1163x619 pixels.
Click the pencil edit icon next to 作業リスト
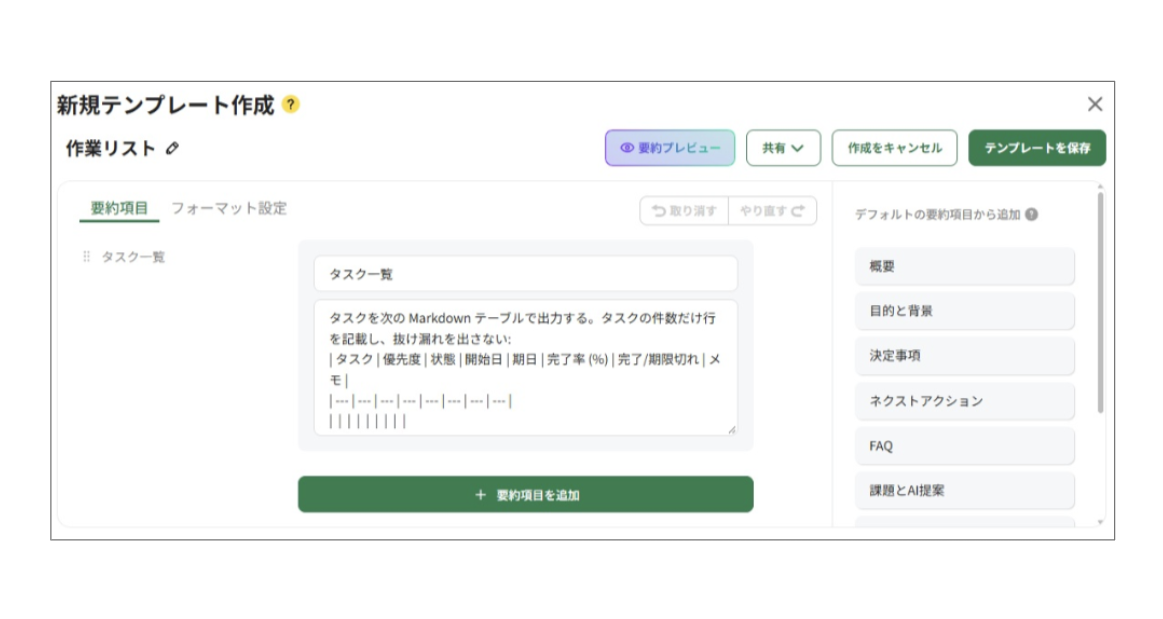(172, 148)
